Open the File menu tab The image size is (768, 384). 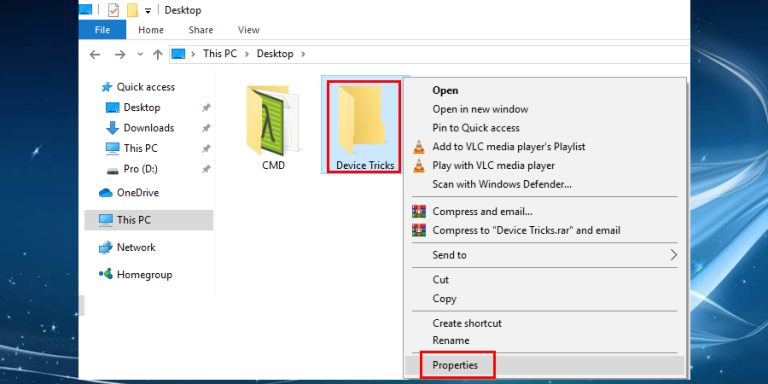102,30
